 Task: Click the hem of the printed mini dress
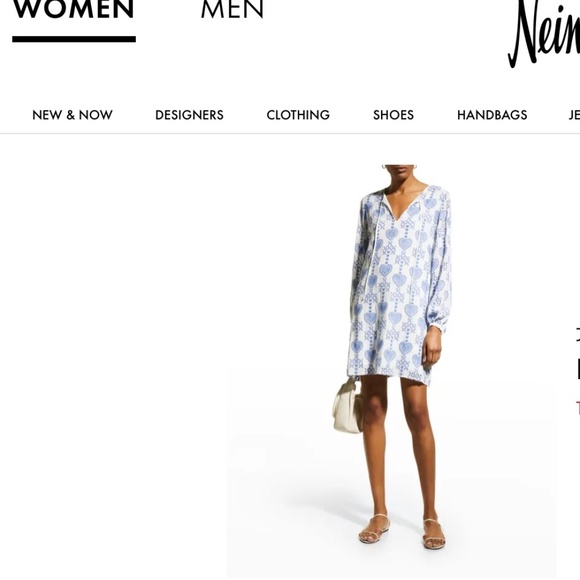[x=390, y=375]
